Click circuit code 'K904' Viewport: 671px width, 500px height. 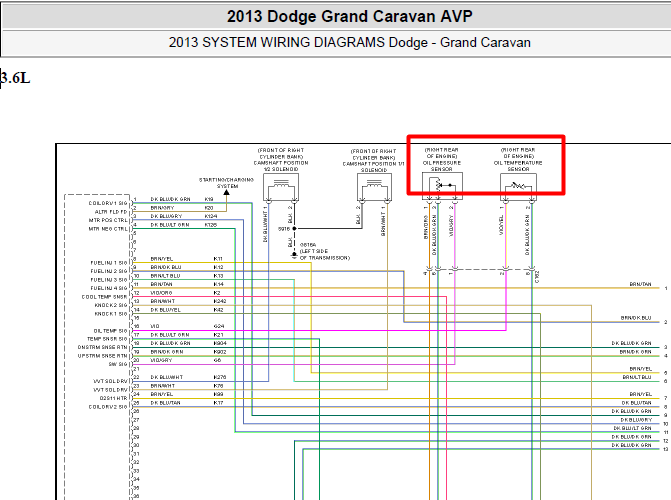pos(220,343)
